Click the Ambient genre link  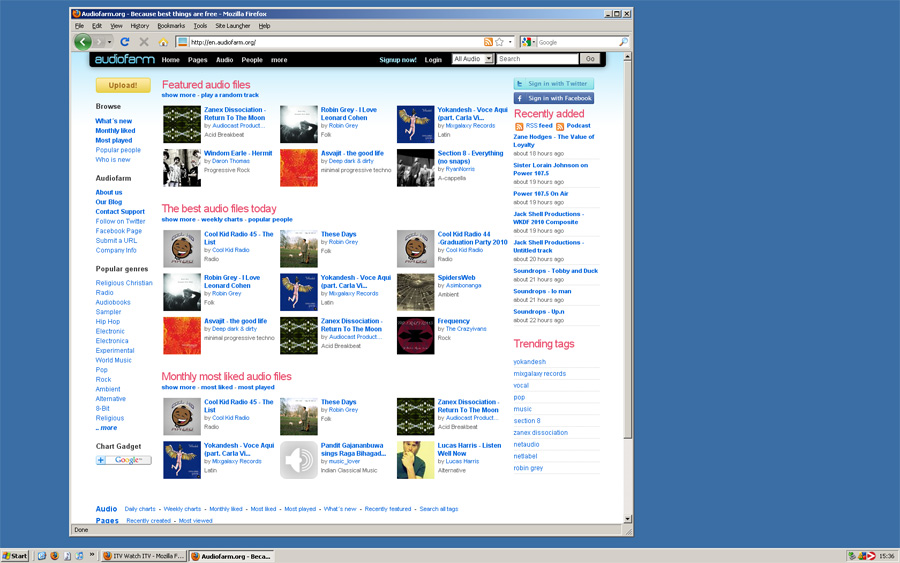pyautogui.click(x=108, y=389)
